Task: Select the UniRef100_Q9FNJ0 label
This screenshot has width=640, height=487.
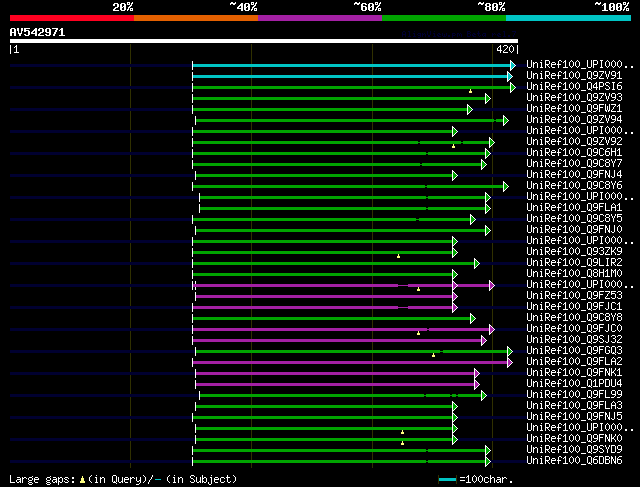Action: pos(574,229)
